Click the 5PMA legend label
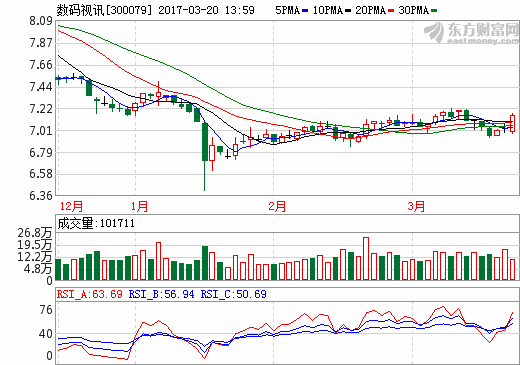Image resolution: width=520 pixels, height=365 pixels. (x=287, y=10)
